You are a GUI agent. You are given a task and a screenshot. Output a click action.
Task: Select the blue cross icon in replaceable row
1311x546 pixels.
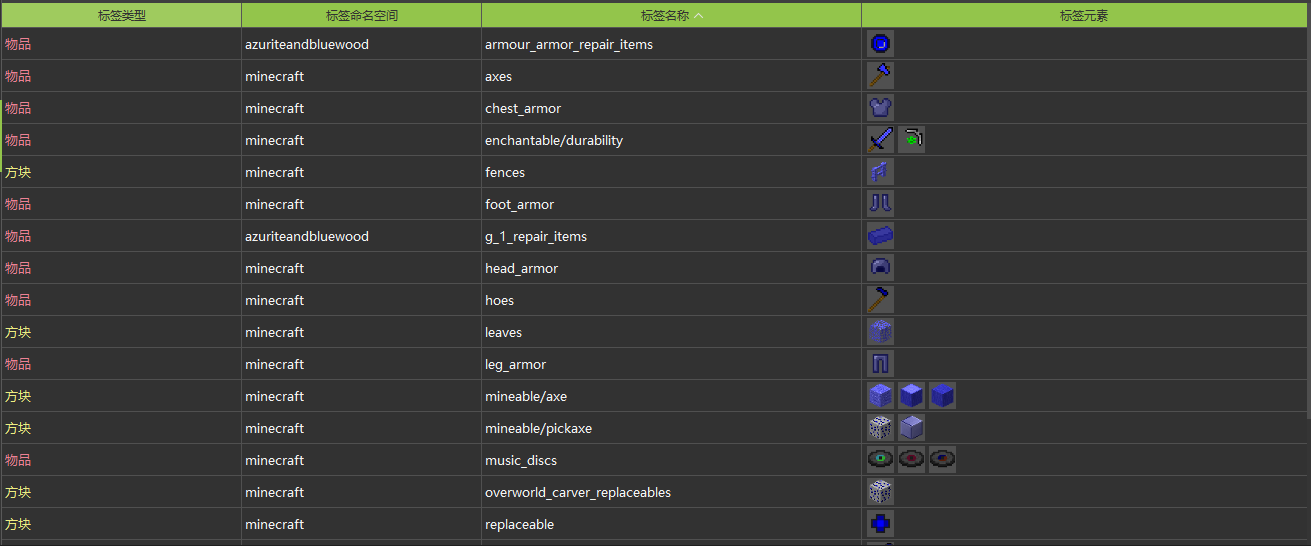tap(880, 524)
